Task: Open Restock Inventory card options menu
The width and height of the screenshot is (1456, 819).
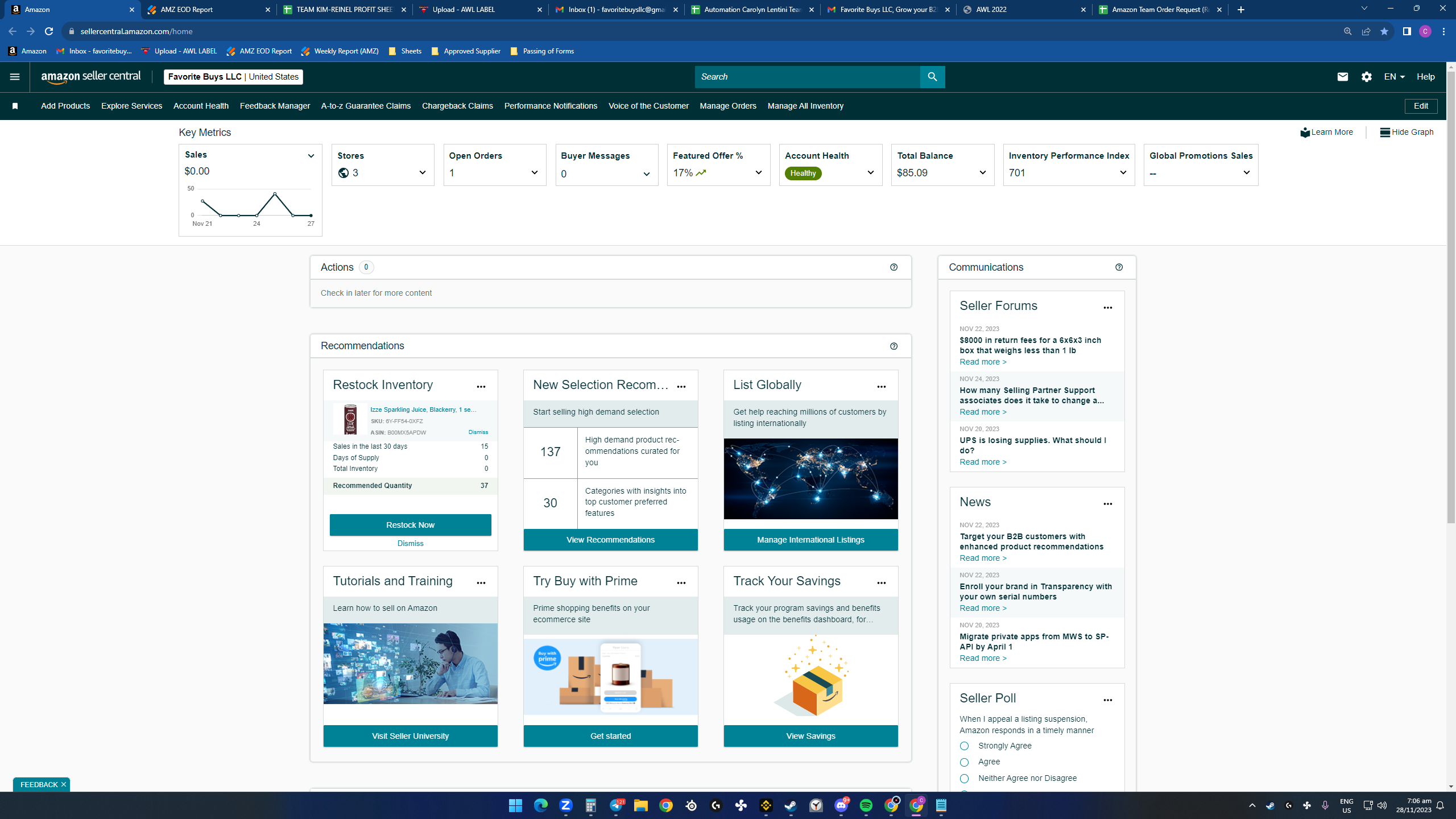Action: 481,387
